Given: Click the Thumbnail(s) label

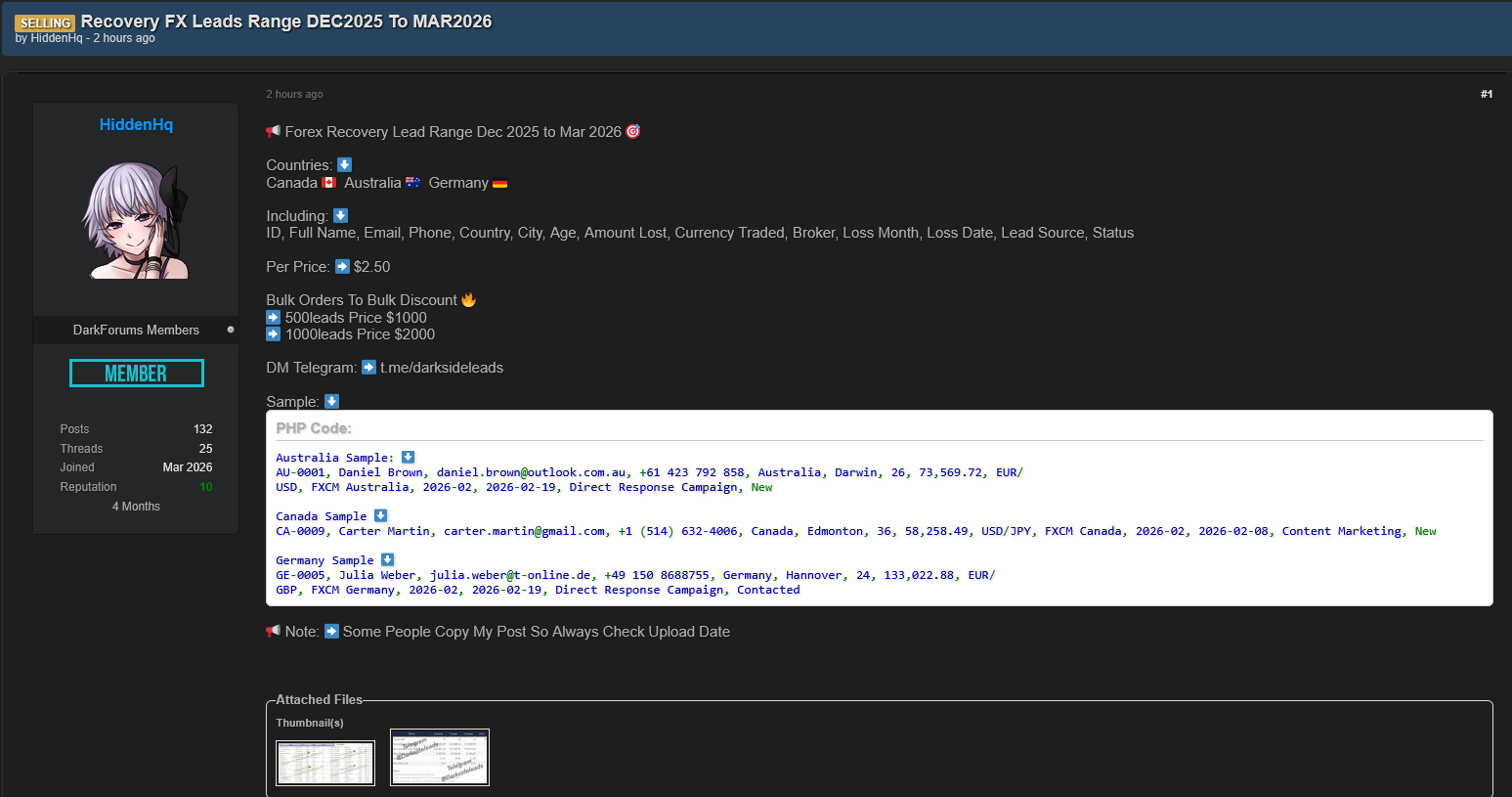Looking at the screenshot, I should (310, 724).
